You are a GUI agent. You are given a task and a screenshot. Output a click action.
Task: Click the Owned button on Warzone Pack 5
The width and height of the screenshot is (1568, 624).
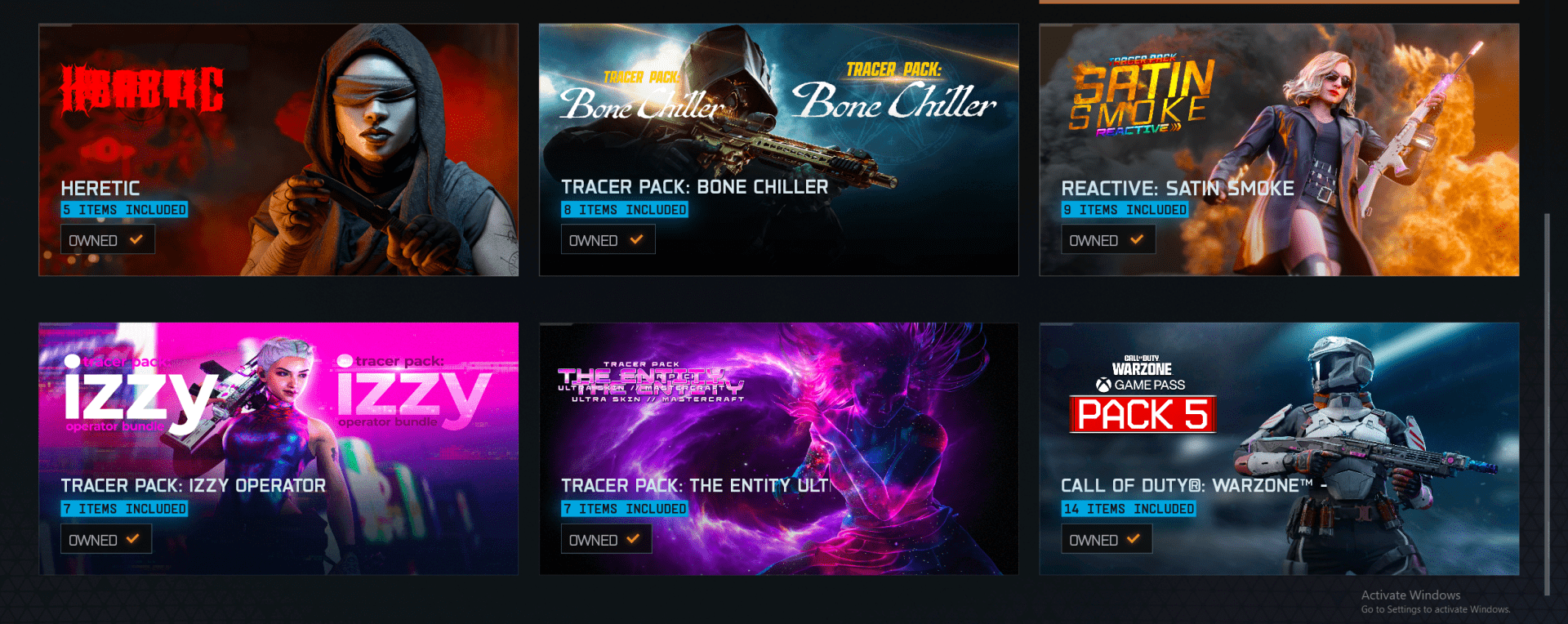click(1107, 540)
